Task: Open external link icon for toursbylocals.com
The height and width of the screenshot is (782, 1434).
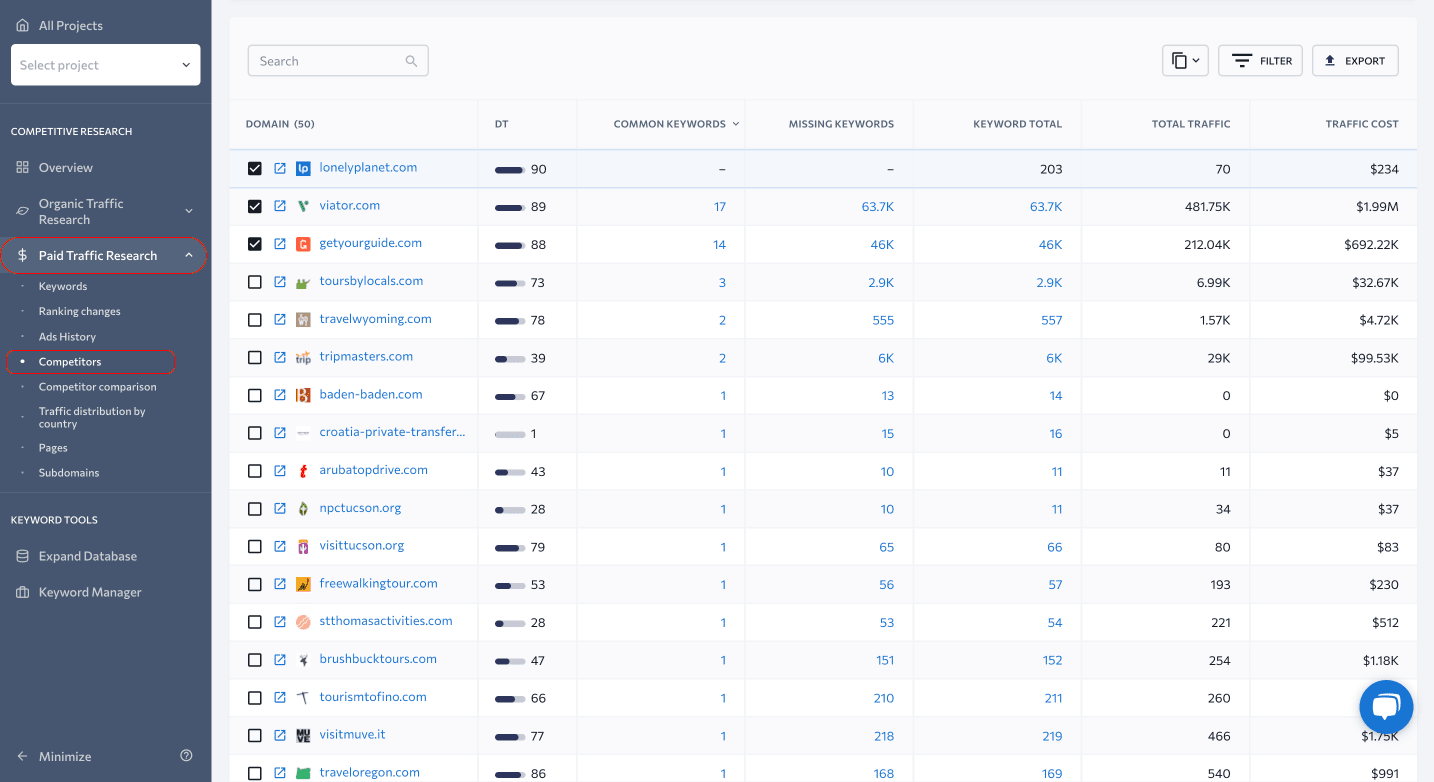Action: [x=280, y=282]
